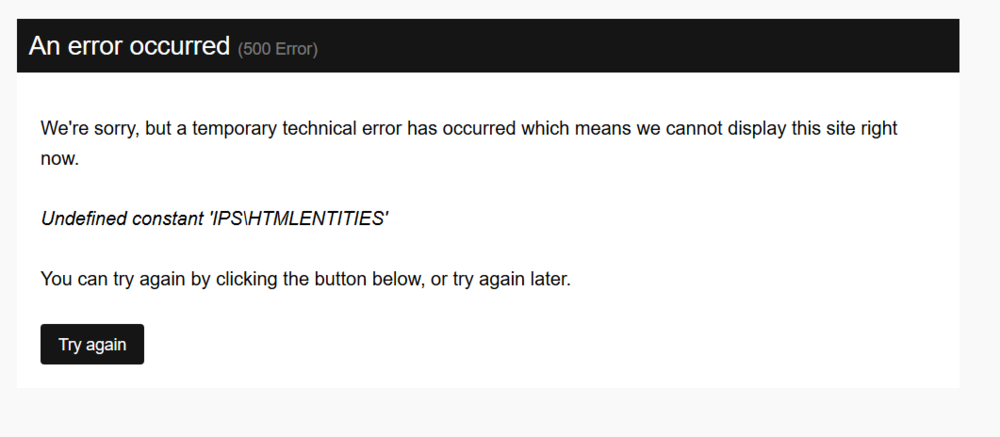The width and height of the screenshot is (1000, 437).
Task: Click the italic "Undefined constant" error line
Action: pyautogui.click(x=214, y=219)
